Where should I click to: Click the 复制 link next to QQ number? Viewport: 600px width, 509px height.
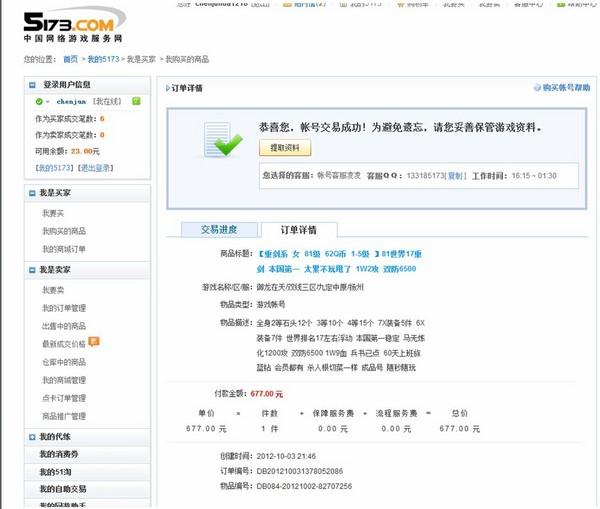455,175
